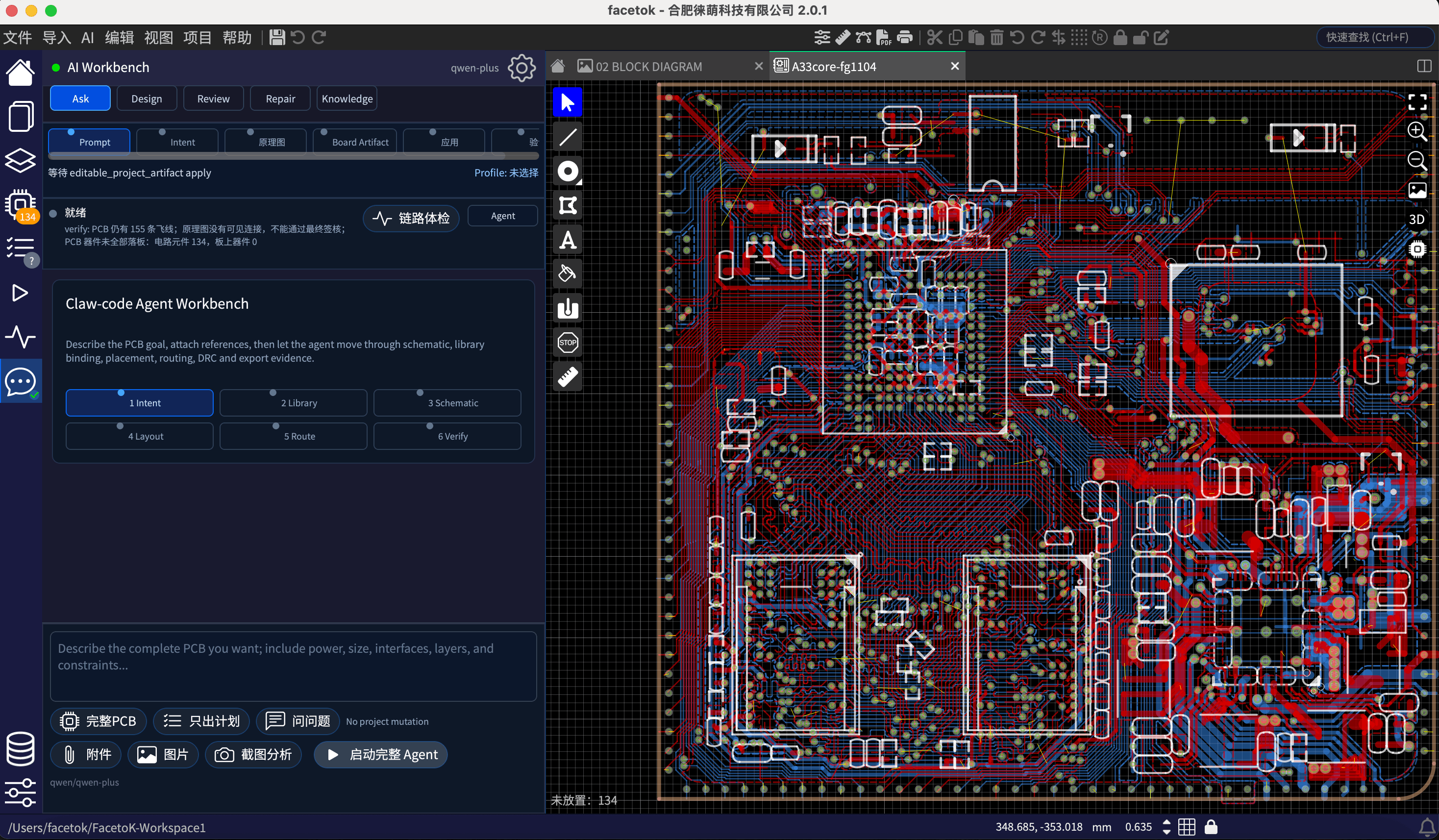The height and width of the screenshot is (840, 1439).
Task: Zoom out on the PCB canvas
Action: point(1417,161)
